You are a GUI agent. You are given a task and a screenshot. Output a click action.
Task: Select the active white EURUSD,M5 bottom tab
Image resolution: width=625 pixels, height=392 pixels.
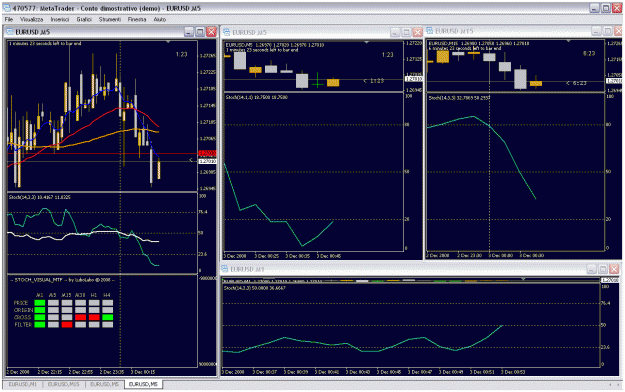coord(143,384)
